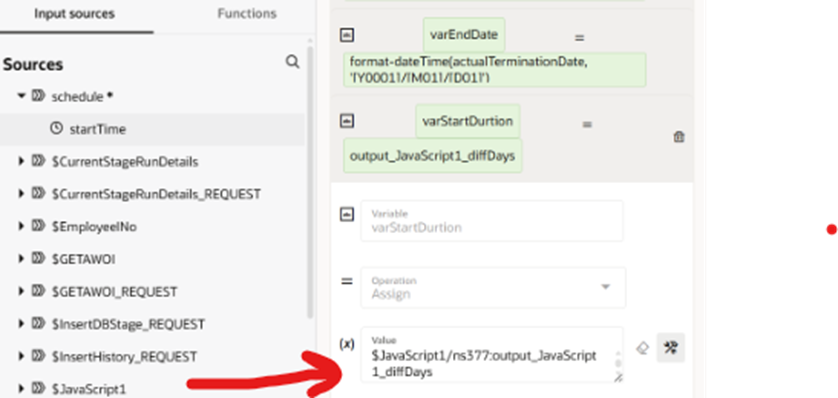Open the Operation Assign dropdown

tap(493, 287)
